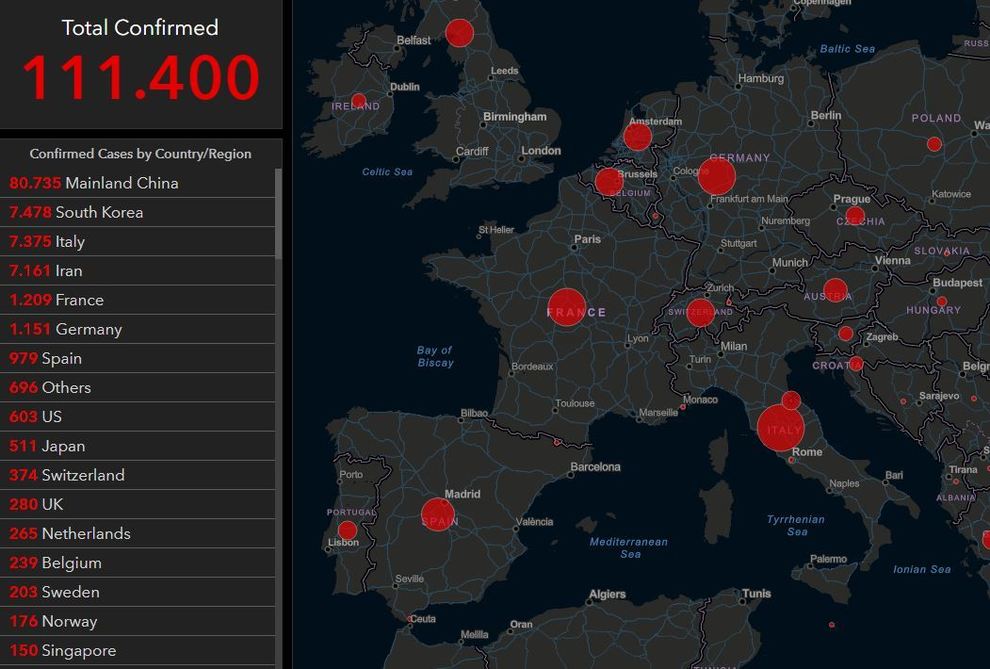Select the red circle near Lisbon, Portugal

(x=347, y=530)
